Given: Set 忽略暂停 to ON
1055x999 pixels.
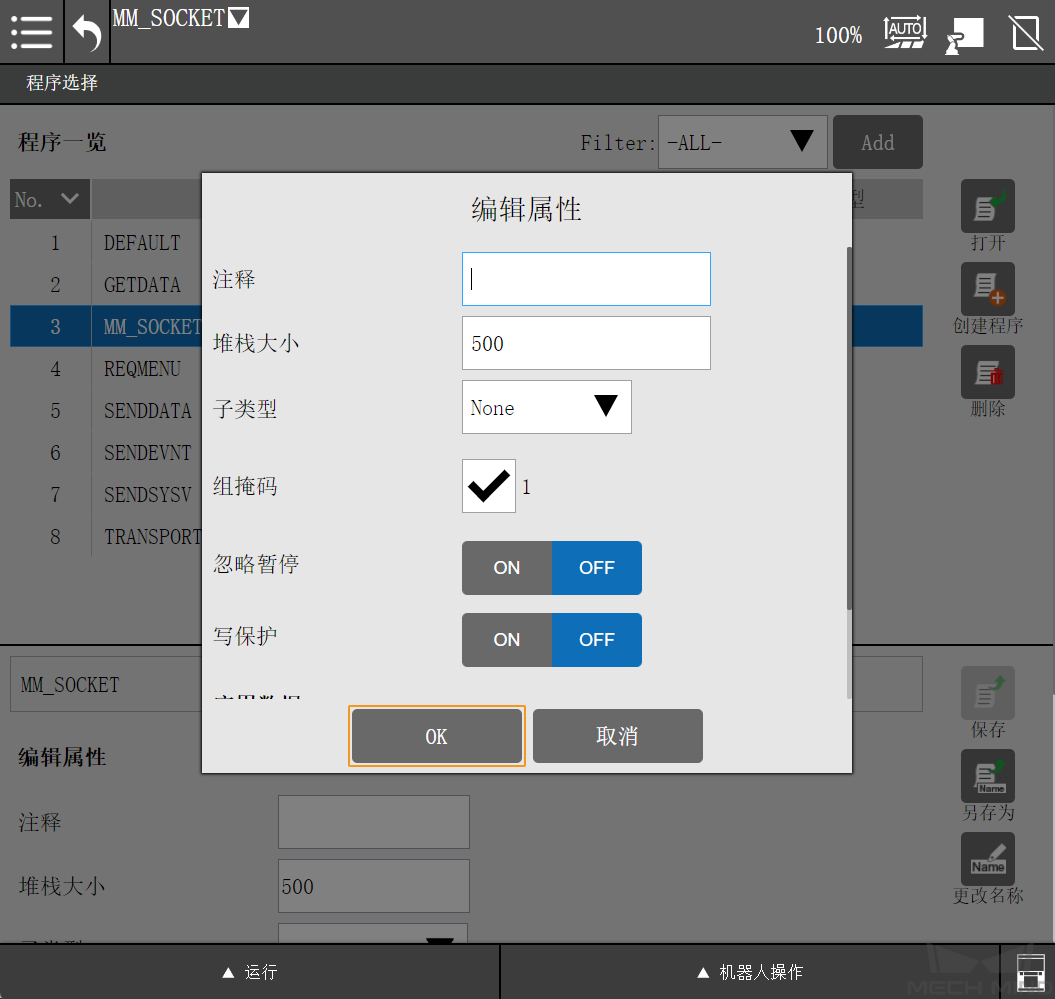Looking at the screenshot, I should (507, 568).
